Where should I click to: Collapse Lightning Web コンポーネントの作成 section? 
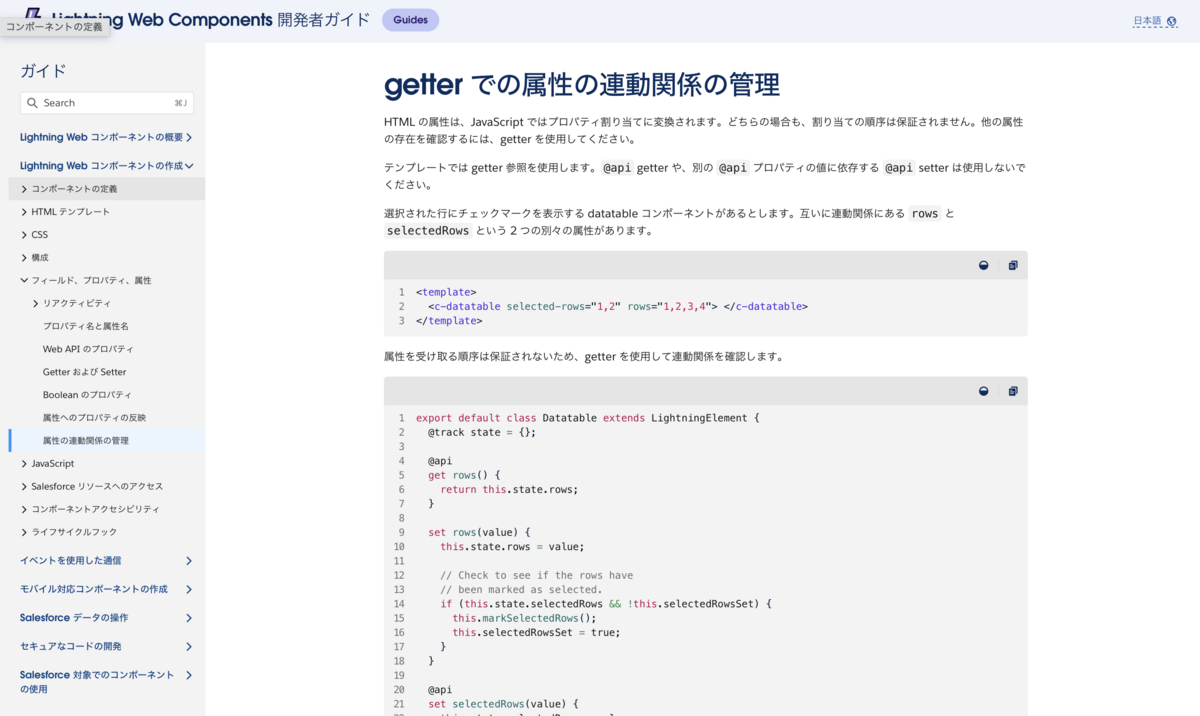189,166
